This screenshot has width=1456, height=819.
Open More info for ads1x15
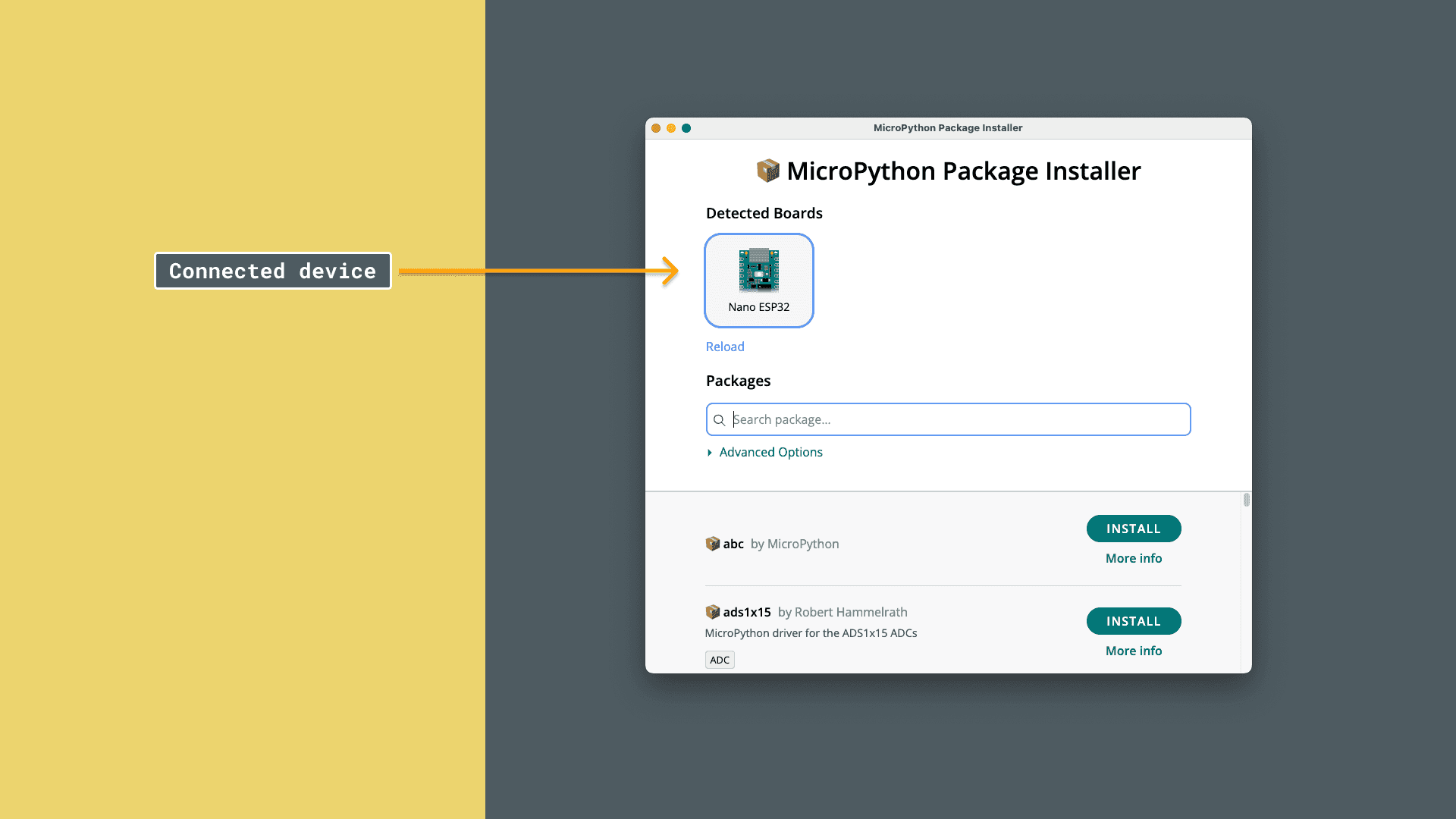click(x=1133, y=651)
